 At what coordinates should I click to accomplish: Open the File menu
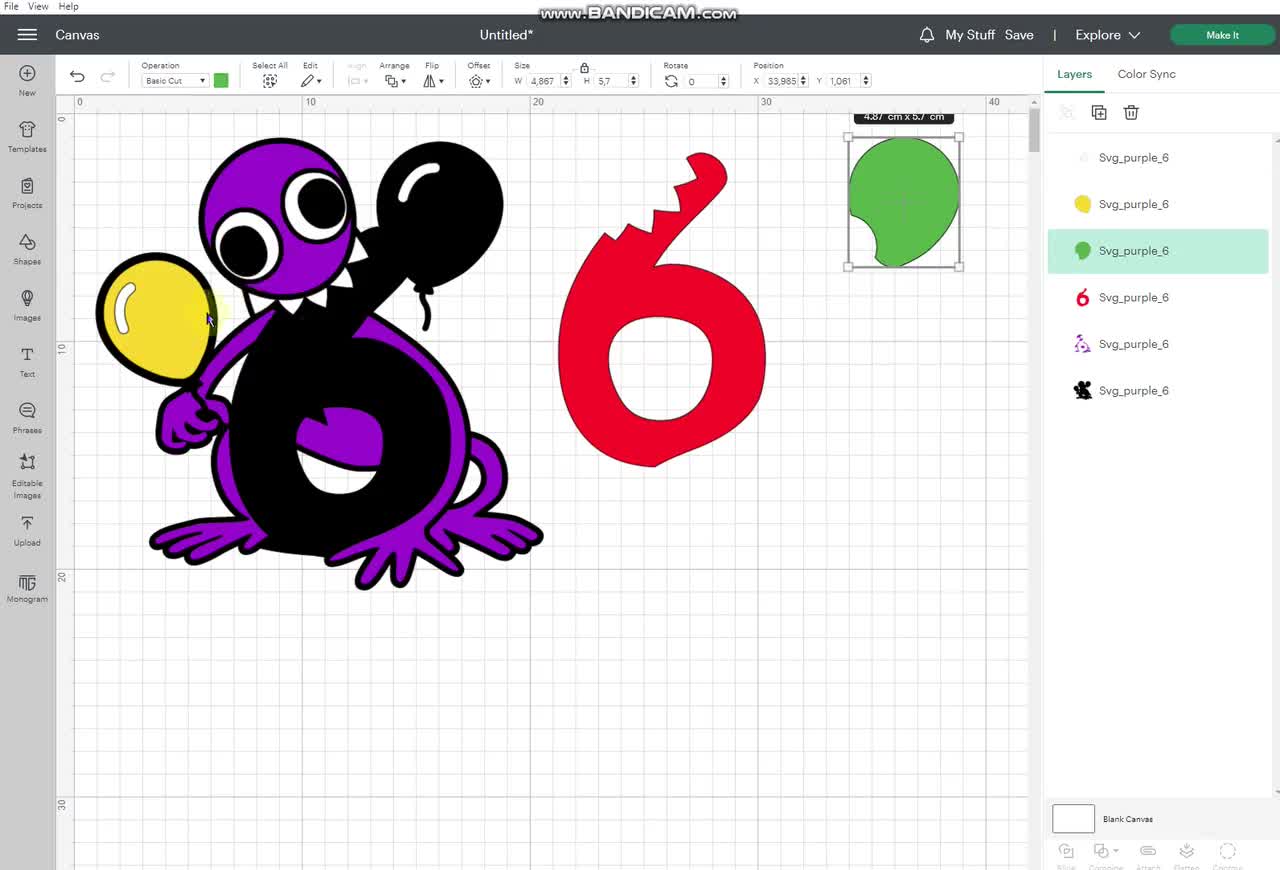coord(11,6)
